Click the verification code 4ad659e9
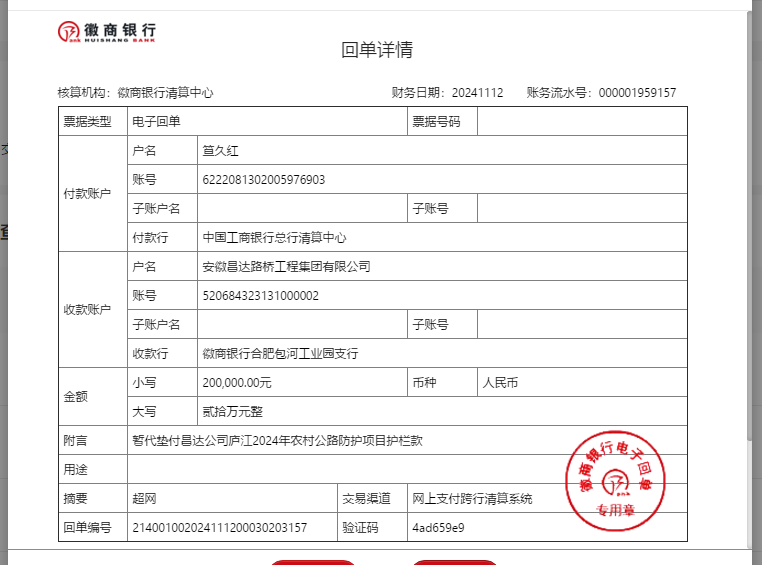Screen dimensions: 762x565 click(438, 528)
